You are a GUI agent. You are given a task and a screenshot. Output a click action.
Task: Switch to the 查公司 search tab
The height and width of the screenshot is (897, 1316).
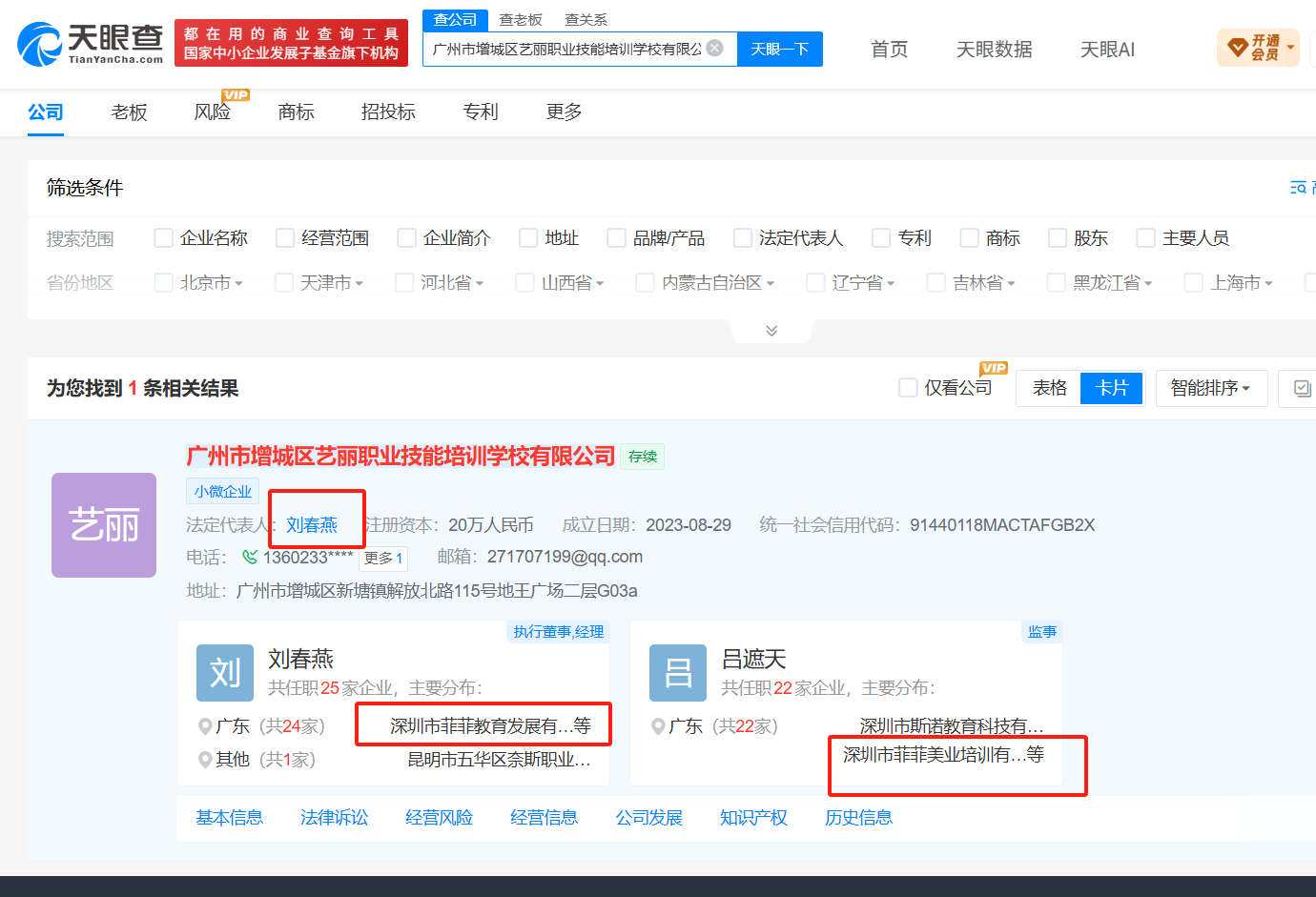pos(455,19)
